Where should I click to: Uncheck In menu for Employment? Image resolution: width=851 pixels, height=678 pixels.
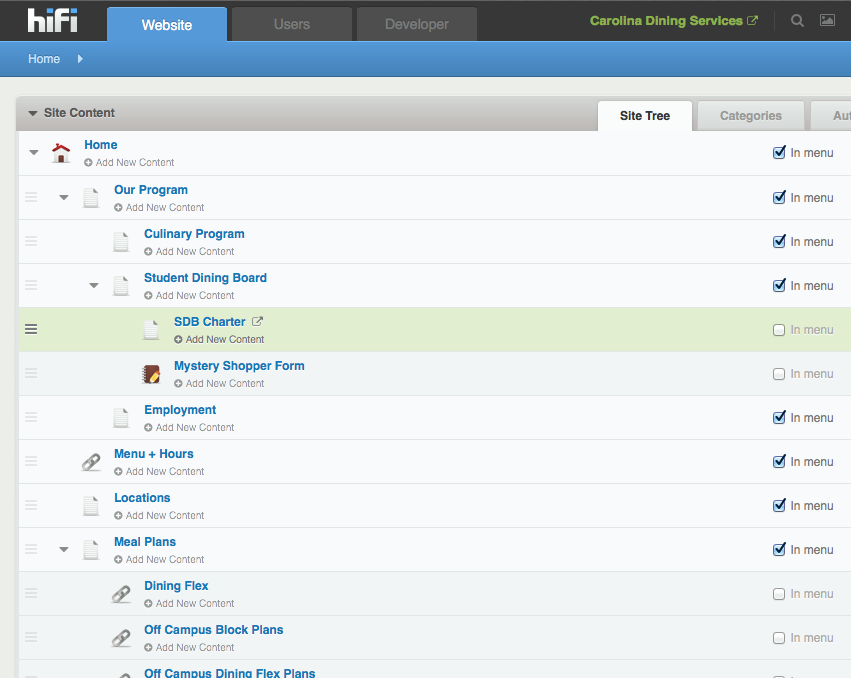[x=779, y=417]
